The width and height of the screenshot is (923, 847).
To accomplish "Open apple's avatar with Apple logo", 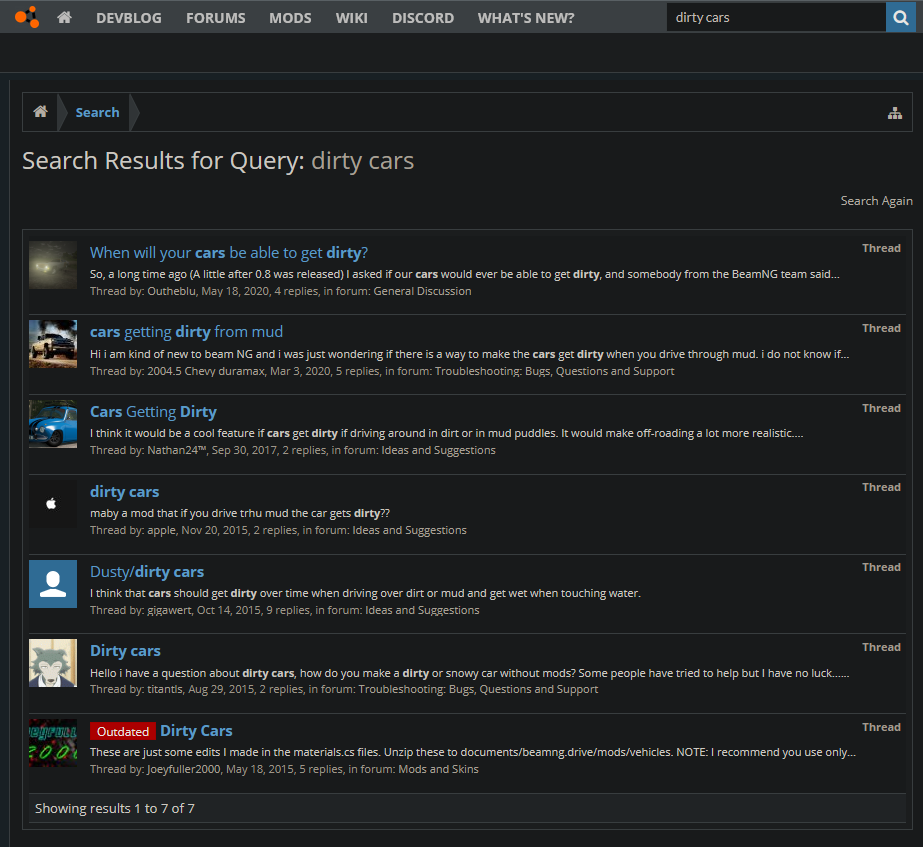I will tap(53, 504).
